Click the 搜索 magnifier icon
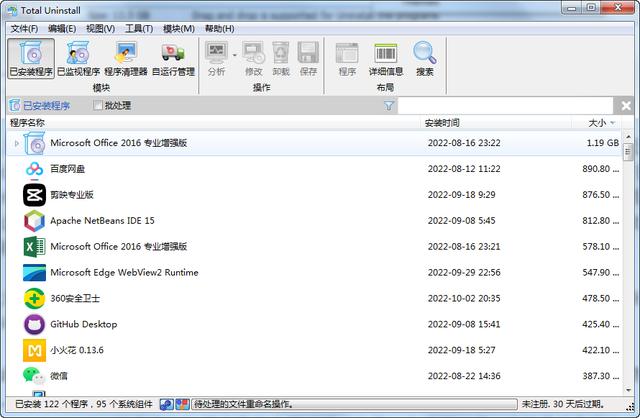The height and width of the screenshot is (418, 640). tap(424, 53)
